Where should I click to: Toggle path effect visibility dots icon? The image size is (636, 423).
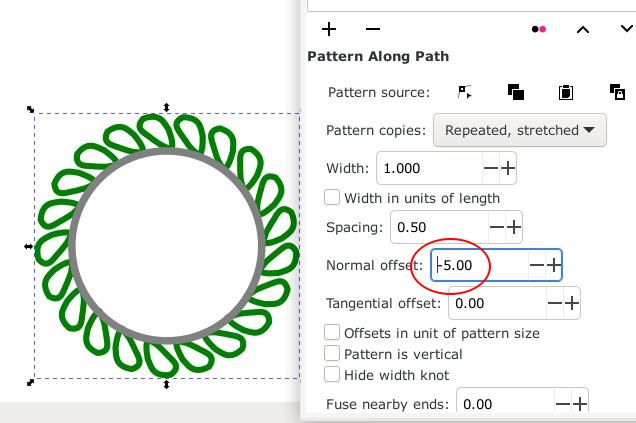click(539, 29)
